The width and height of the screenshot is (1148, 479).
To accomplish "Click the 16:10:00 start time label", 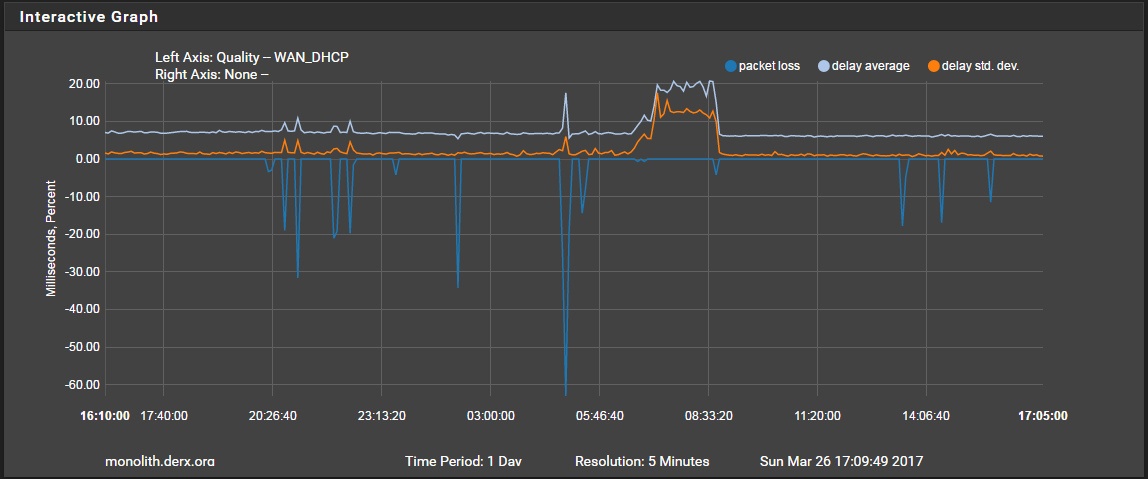I will (x=105, y=415).
